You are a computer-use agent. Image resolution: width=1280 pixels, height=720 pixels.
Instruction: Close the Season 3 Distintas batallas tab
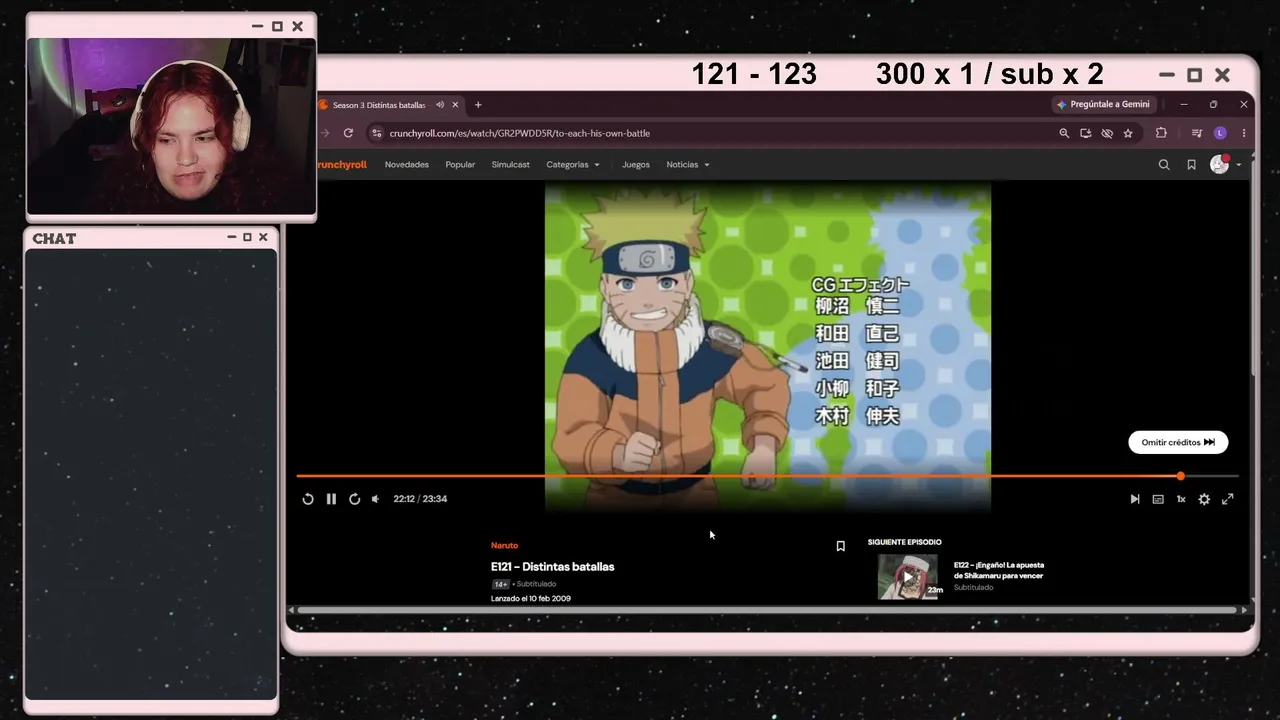[455, 105]
